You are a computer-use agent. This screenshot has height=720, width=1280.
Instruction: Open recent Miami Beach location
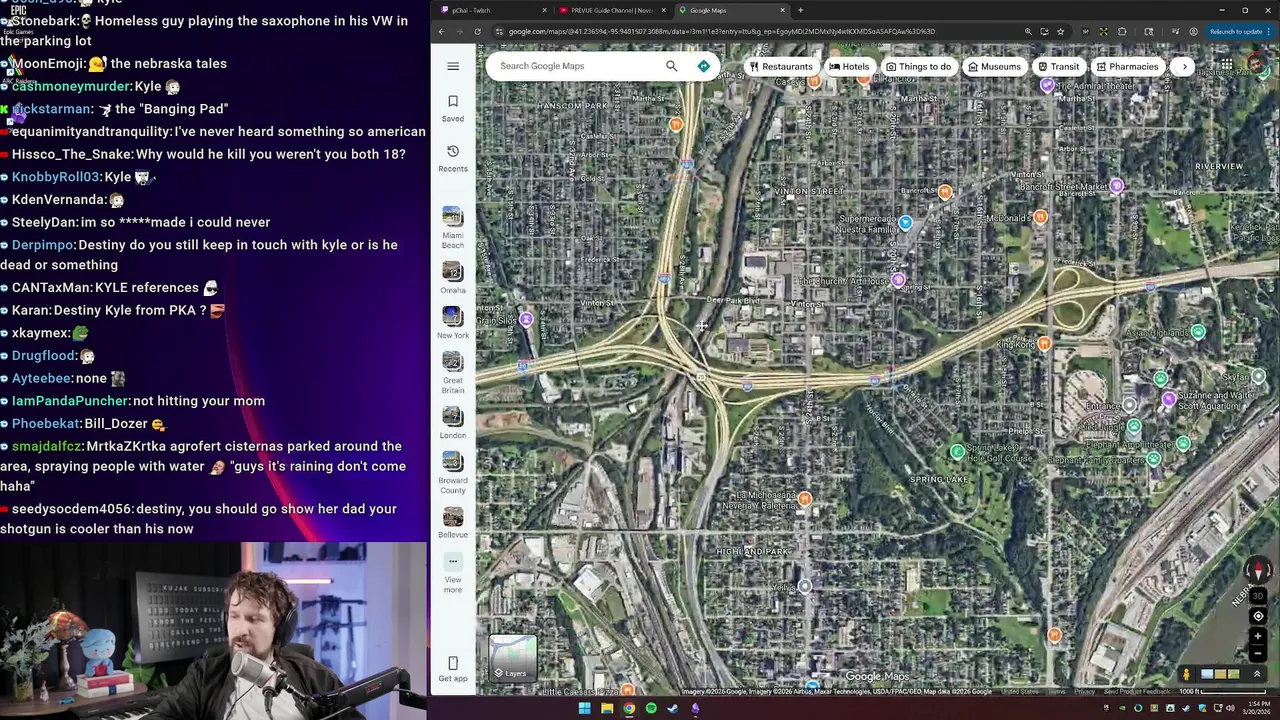[453, 228]
